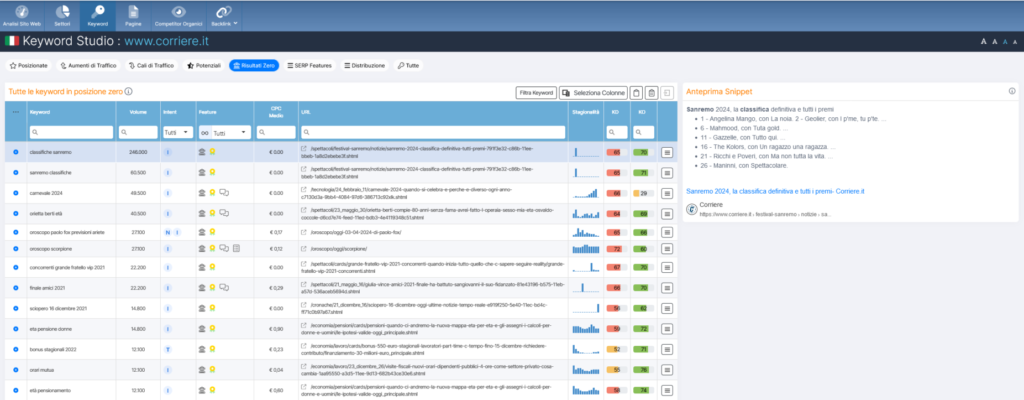
Task: Choose the smallest font size A
Action: pos(1016,41)
